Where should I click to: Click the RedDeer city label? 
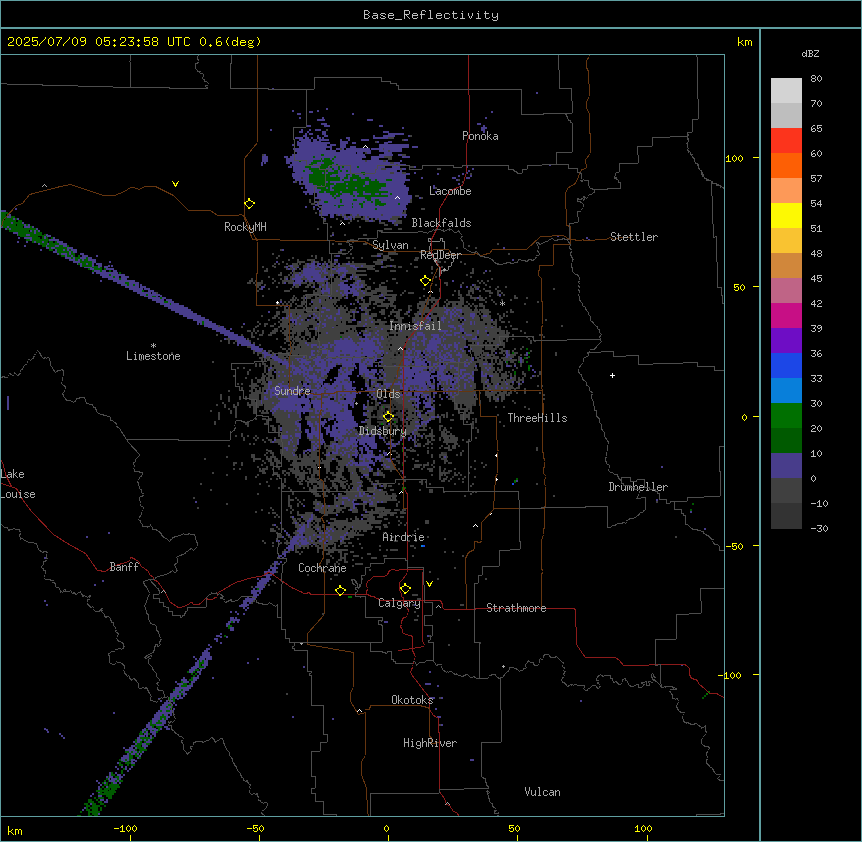(x=440, y=255)
